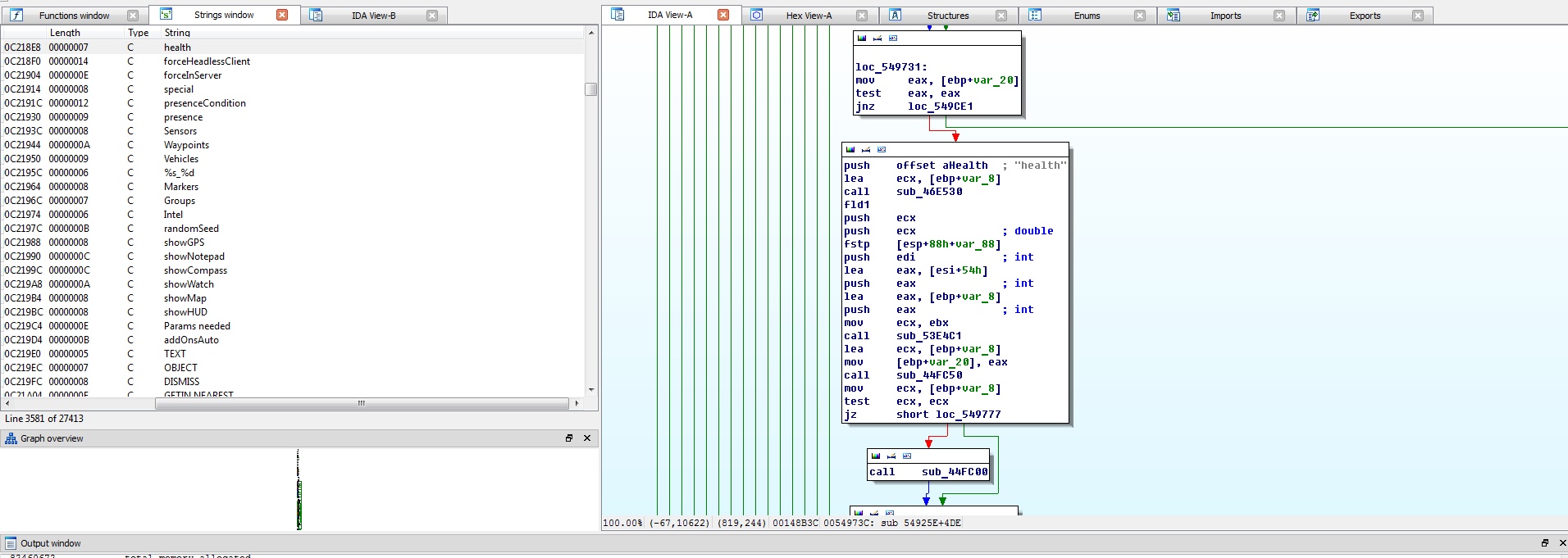The height and width of the screenshot is (558, 1568).
Task: Sort strings by Length column
Action: point(65,33)
